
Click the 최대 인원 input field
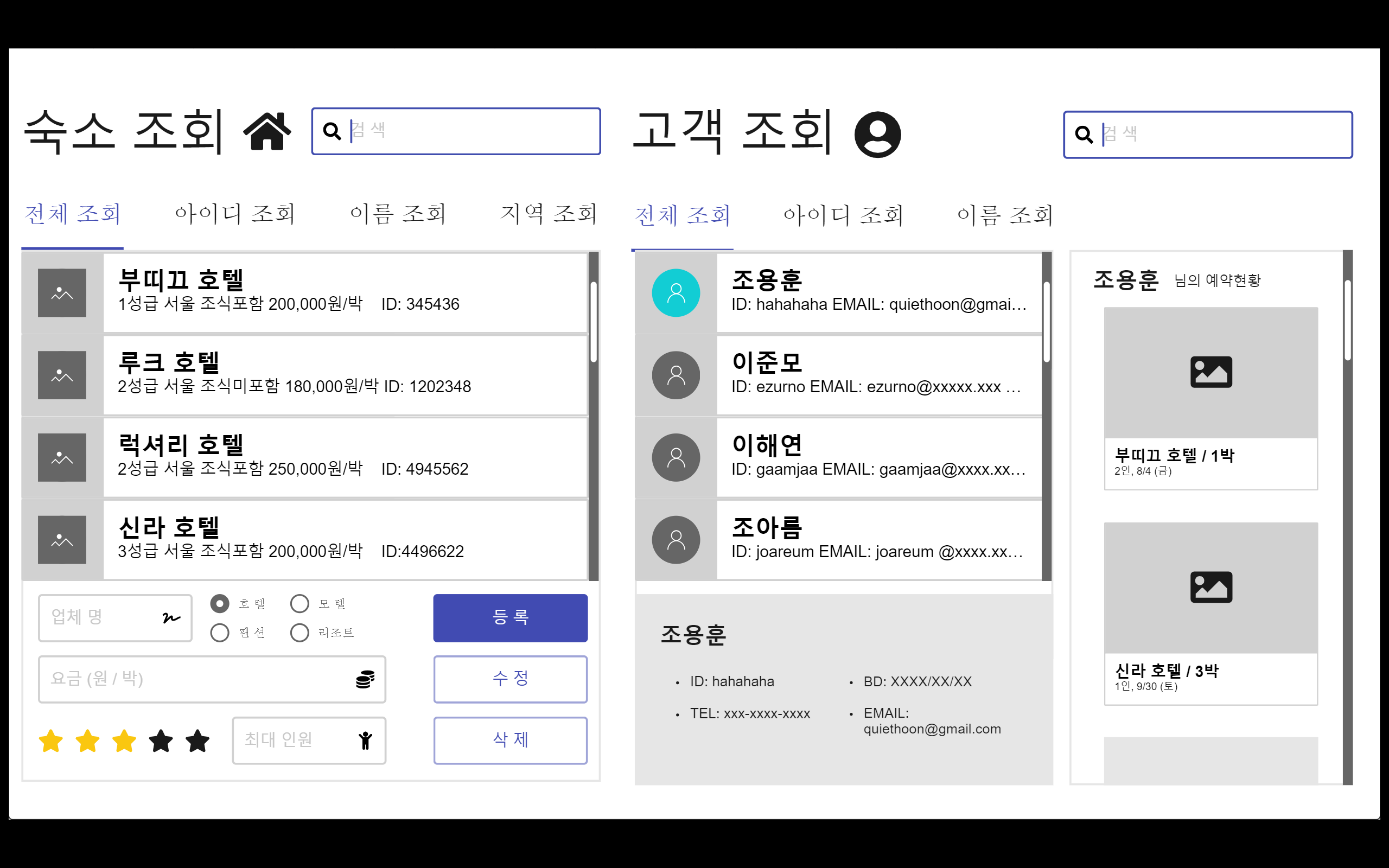click(x=309, y=741)
